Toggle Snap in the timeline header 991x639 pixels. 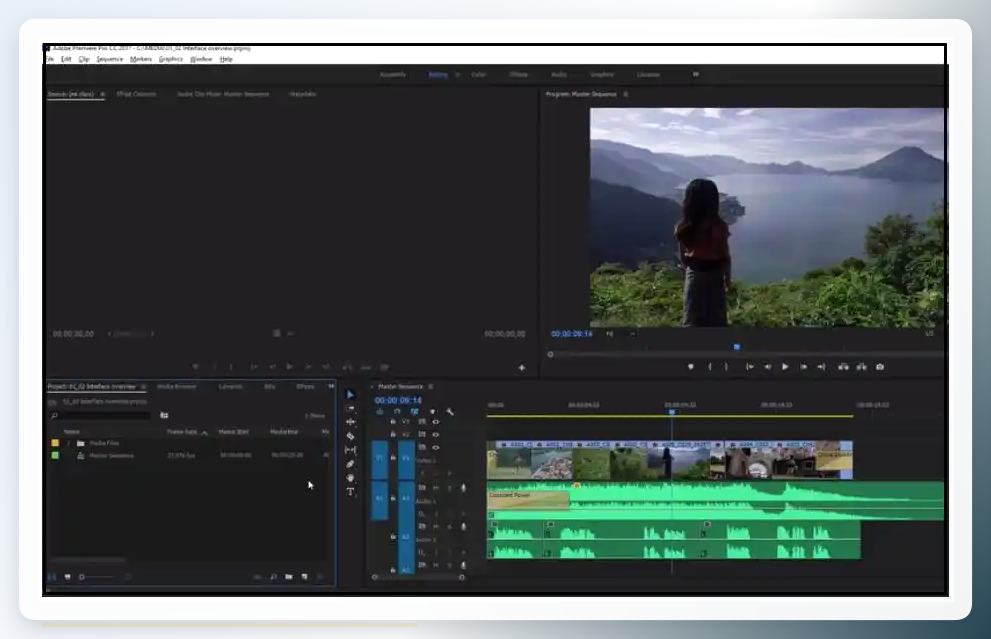tap(397, 411)
